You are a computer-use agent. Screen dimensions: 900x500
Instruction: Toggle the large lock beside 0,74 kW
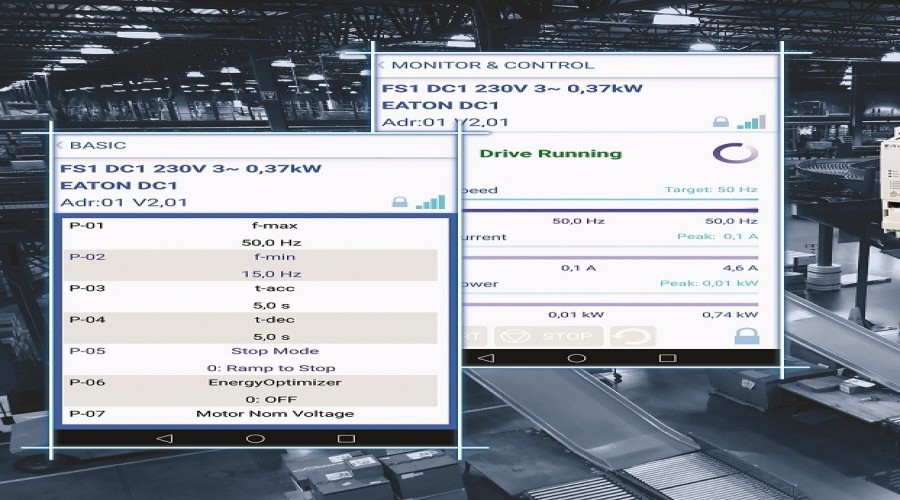[x=746, y=336]
